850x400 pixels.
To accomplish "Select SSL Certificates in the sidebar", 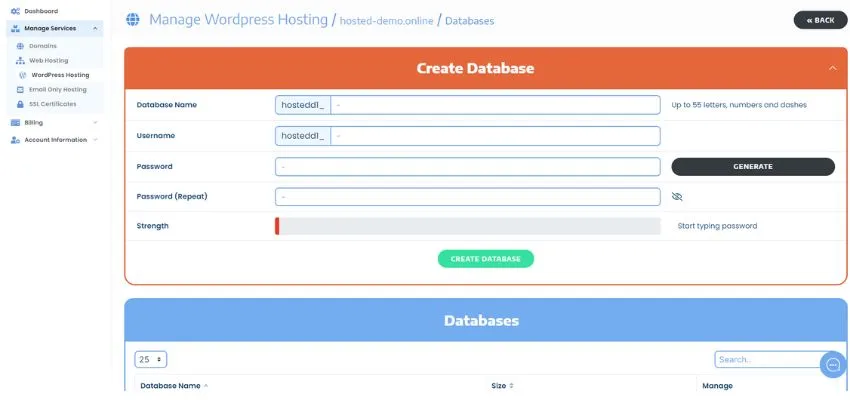I will coord(53,104).
